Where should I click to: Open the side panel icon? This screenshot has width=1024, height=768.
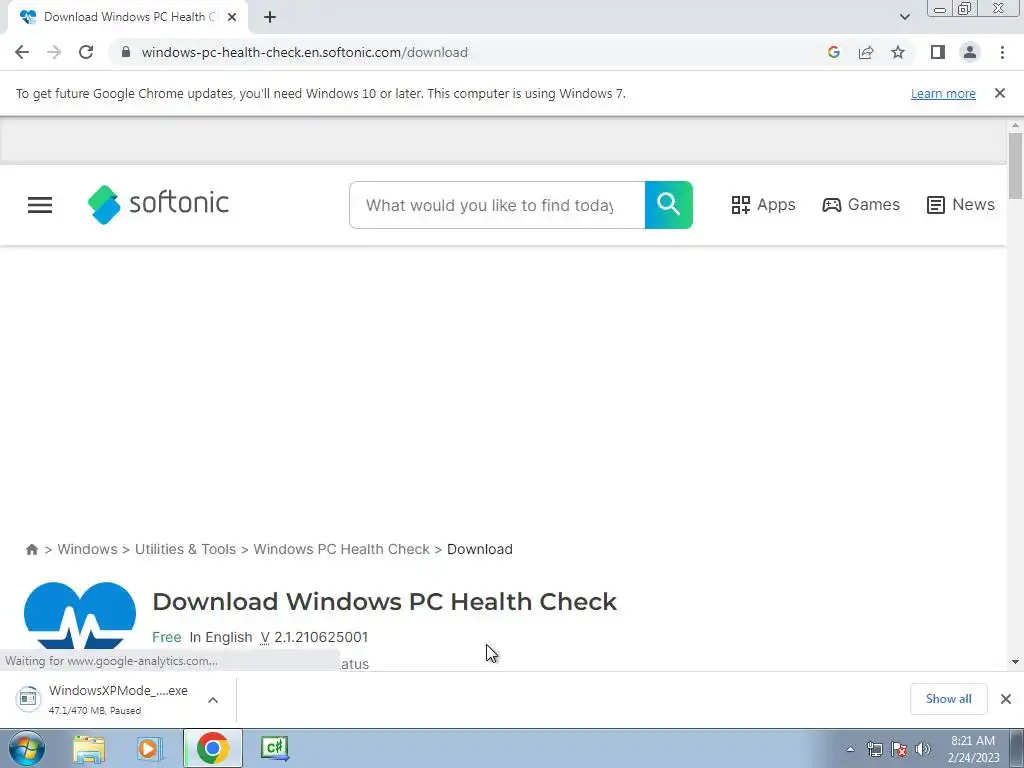tap(938, 52)
